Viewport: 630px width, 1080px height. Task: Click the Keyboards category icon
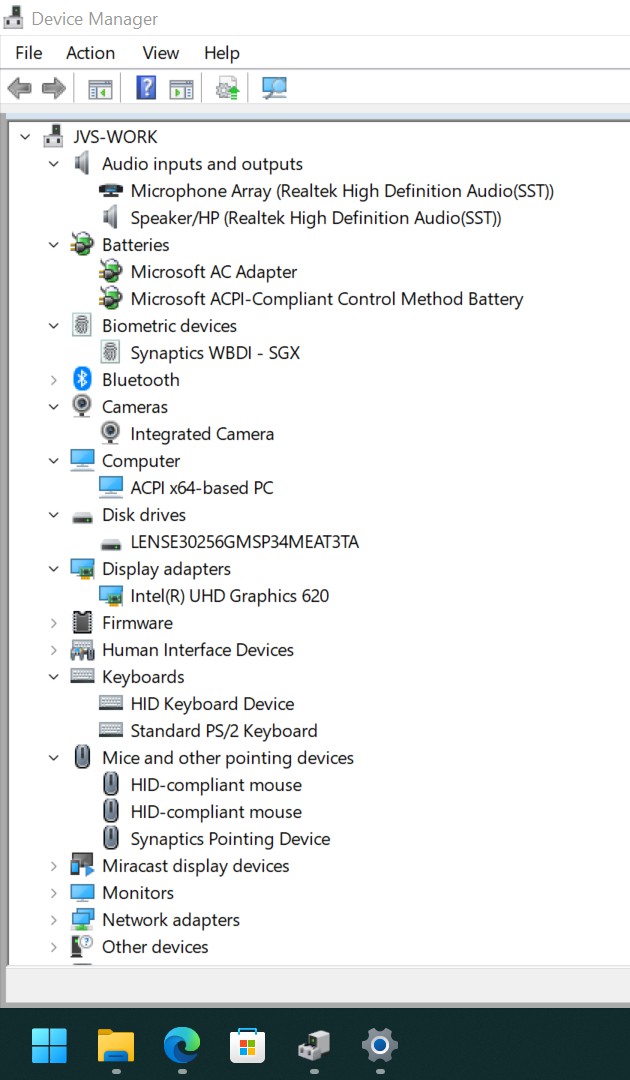[x=82, y=676]
